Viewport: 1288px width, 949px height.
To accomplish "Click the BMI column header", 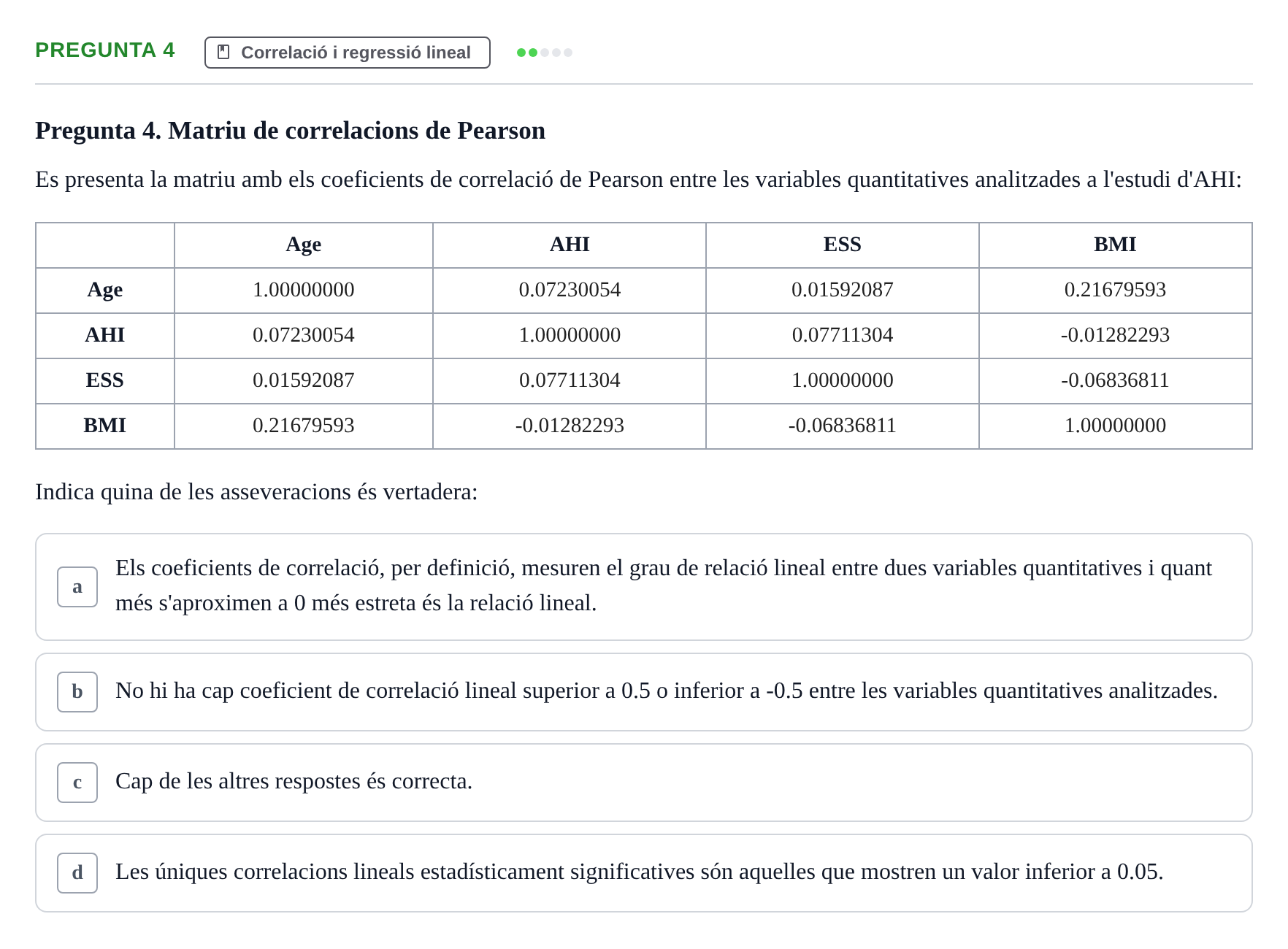I will click(1116, 245).
